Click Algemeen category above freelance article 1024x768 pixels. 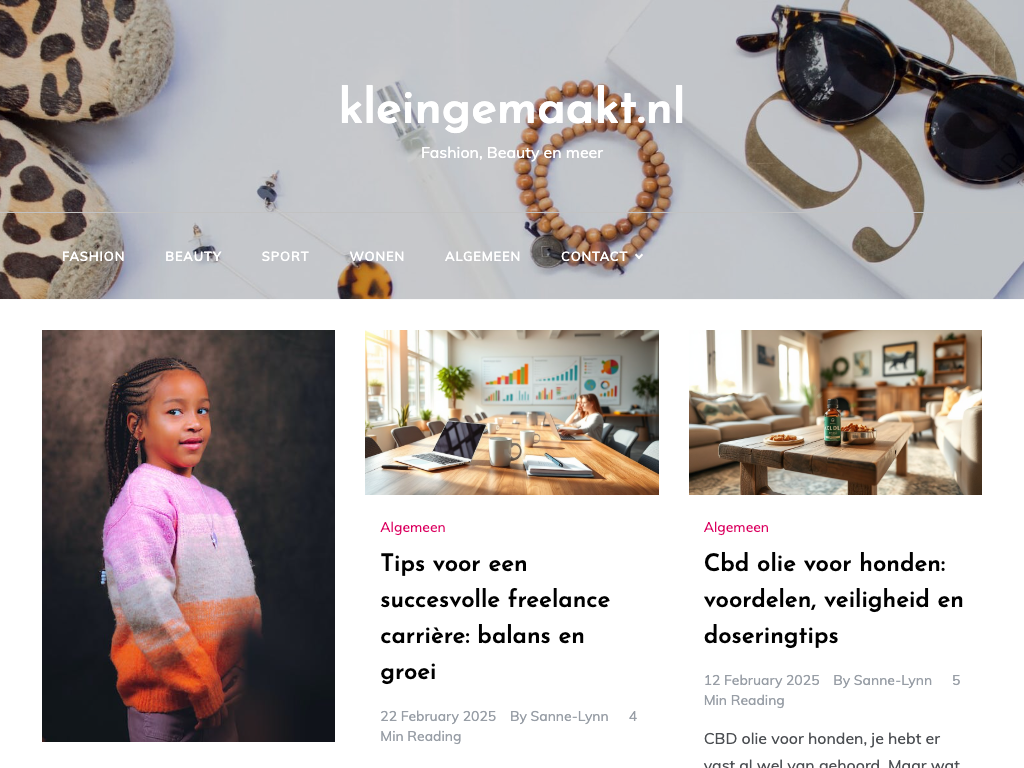(x=413, y=527)
